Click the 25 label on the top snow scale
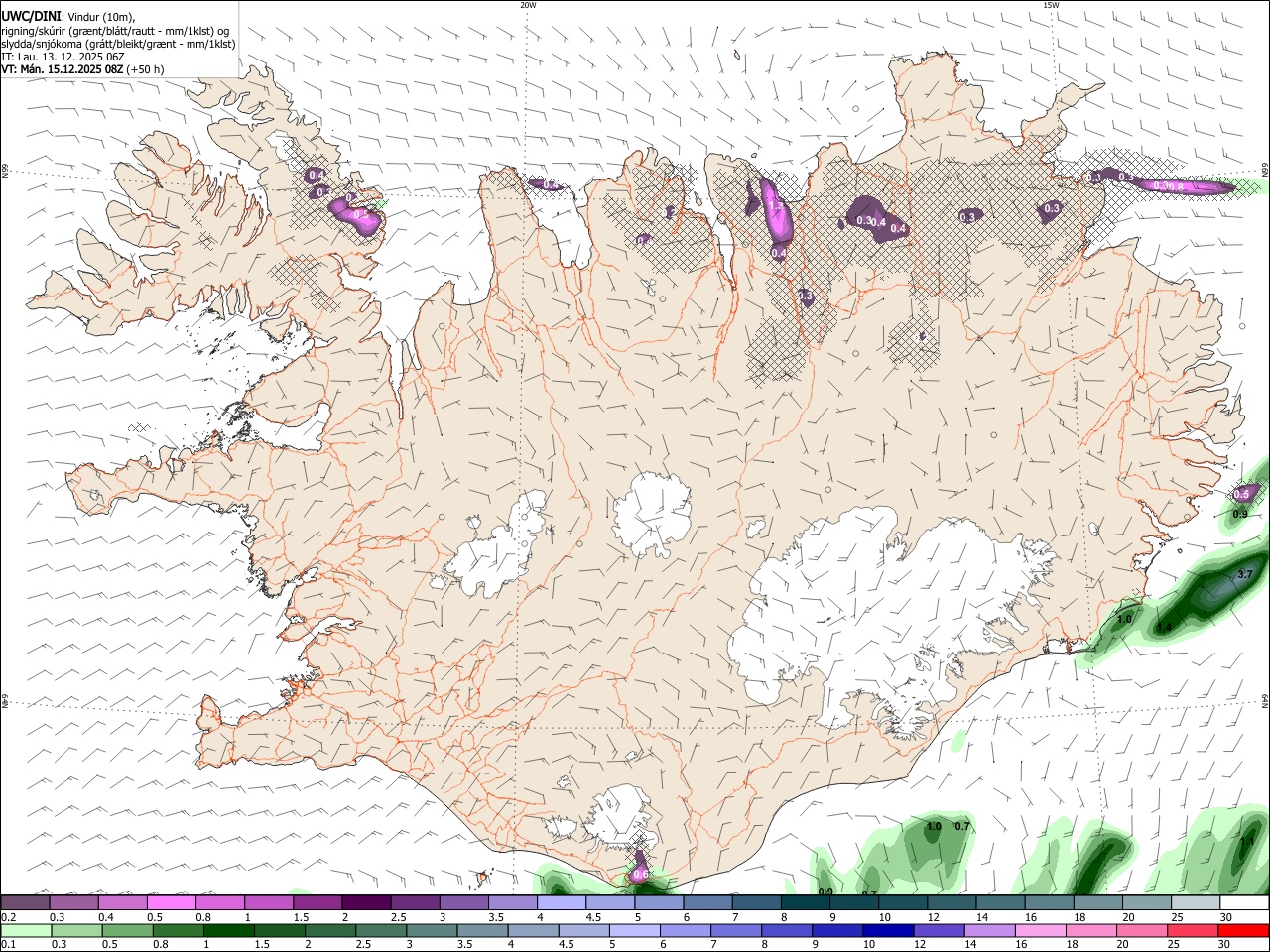This screenshot has height=952, width=1270. click(x=1177, y=917)
